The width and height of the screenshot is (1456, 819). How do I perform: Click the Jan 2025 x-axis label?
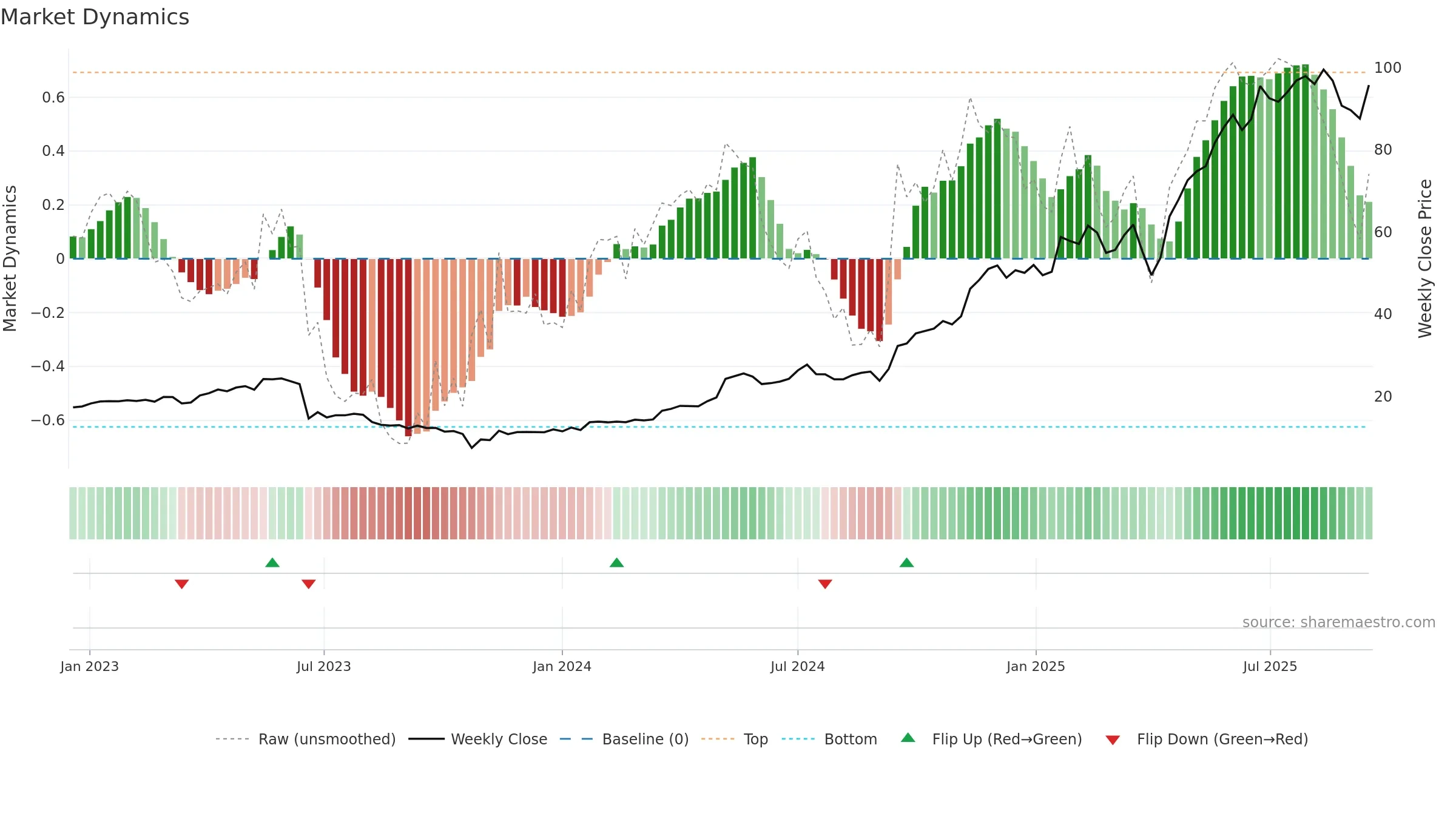coord(1036,666)
